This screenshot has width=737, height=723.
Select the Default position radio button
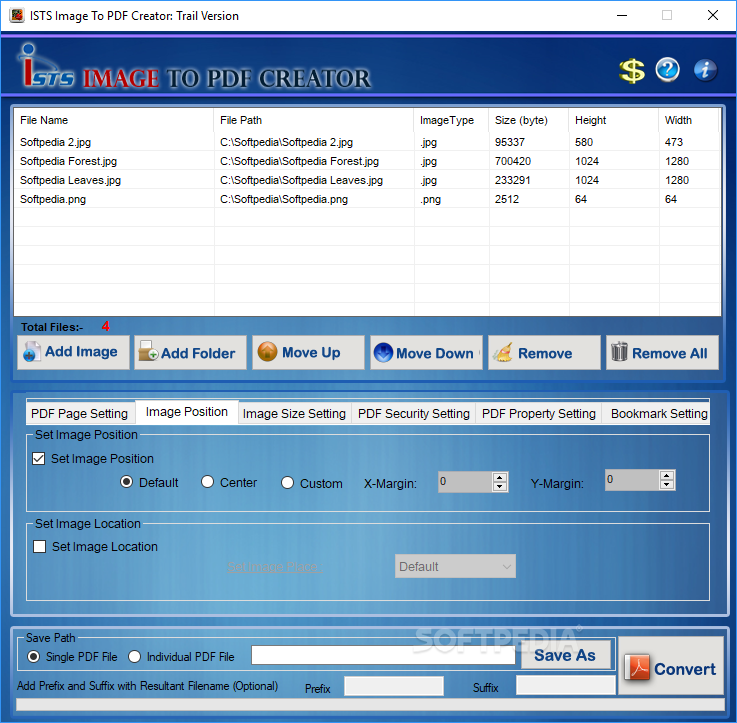[126, 482]
